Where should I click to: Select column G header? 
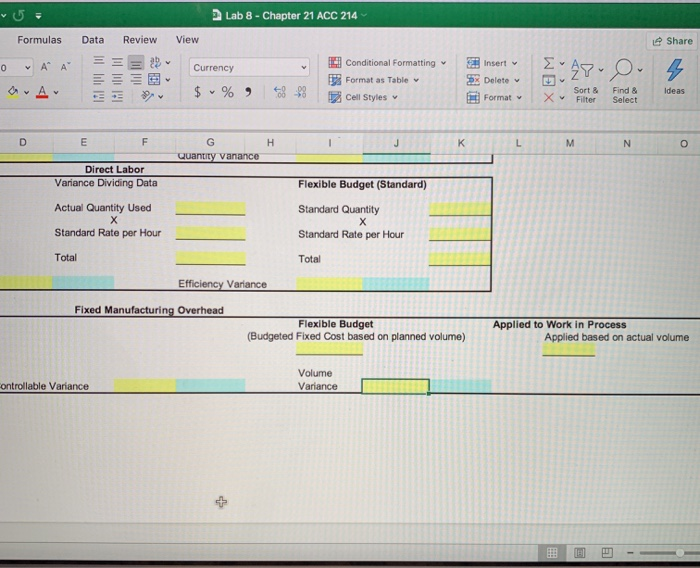point(210,142)
